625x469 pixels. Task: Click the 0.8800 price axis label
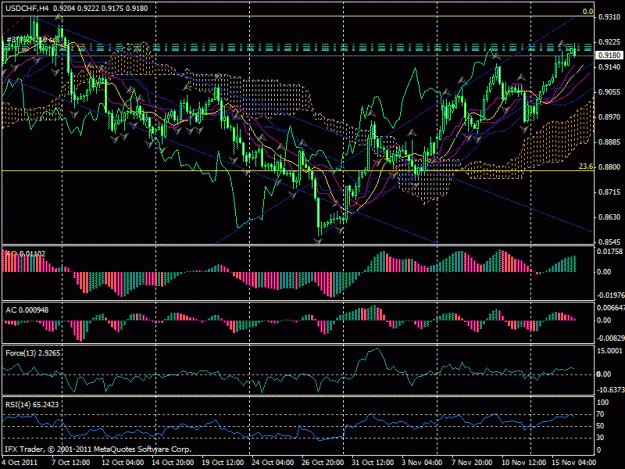[x=609, y=167]
